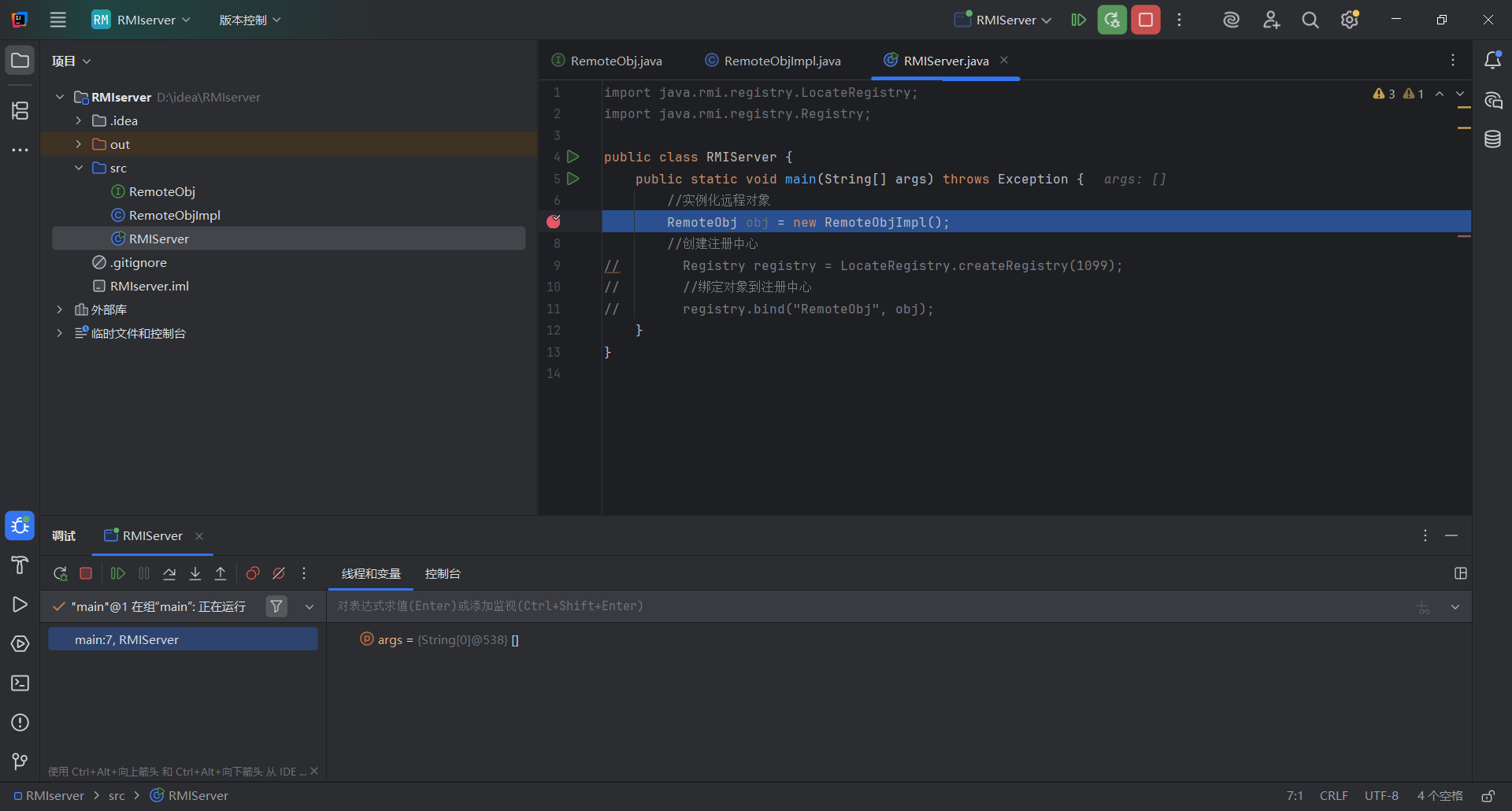The width and height of the screenshot is (1512, 811).
Task: Open the Terminal tool window
Action: pyautogui.click(x=20, y=683)
